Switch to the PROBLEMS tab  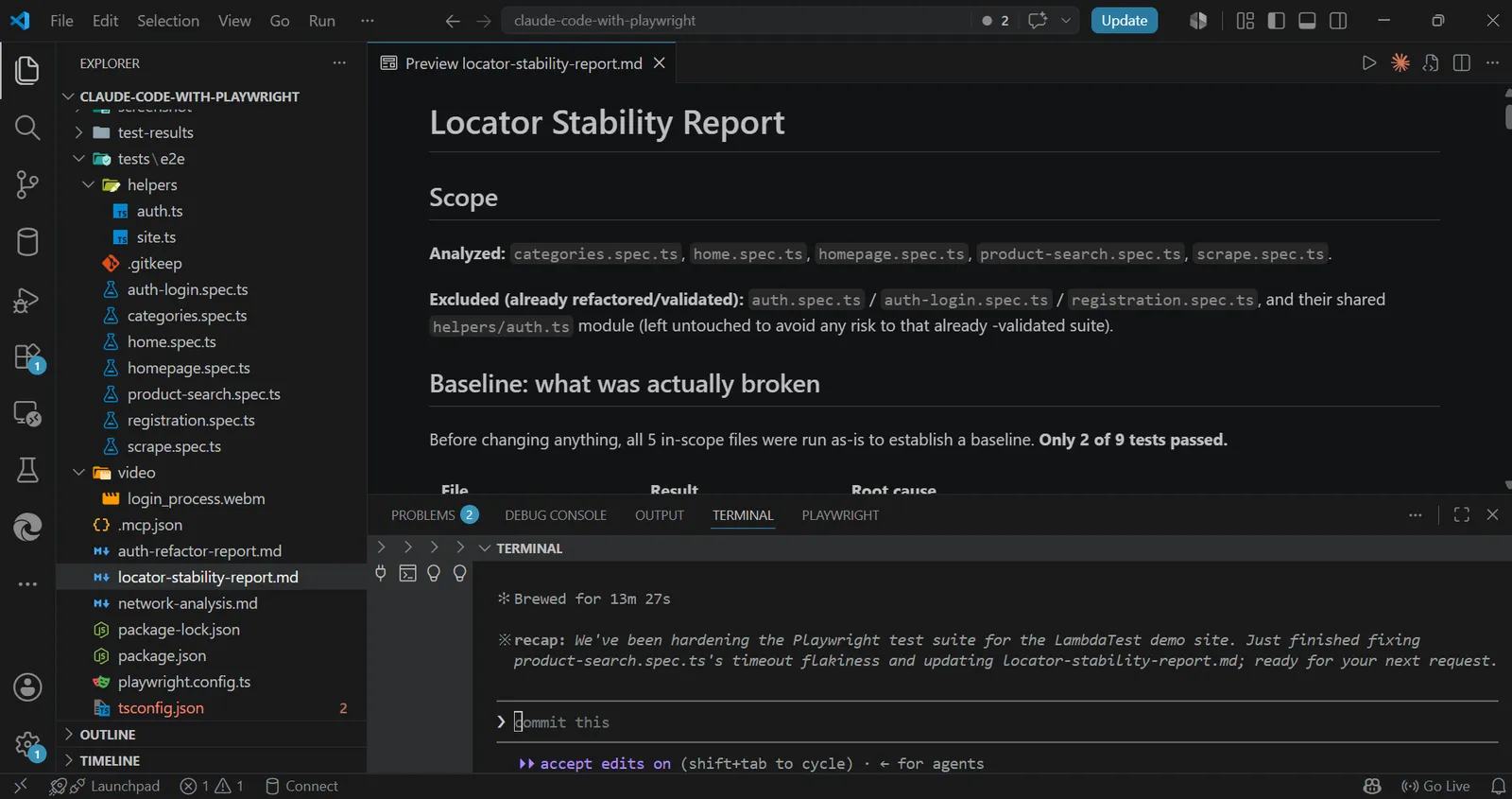click(435, 514)
